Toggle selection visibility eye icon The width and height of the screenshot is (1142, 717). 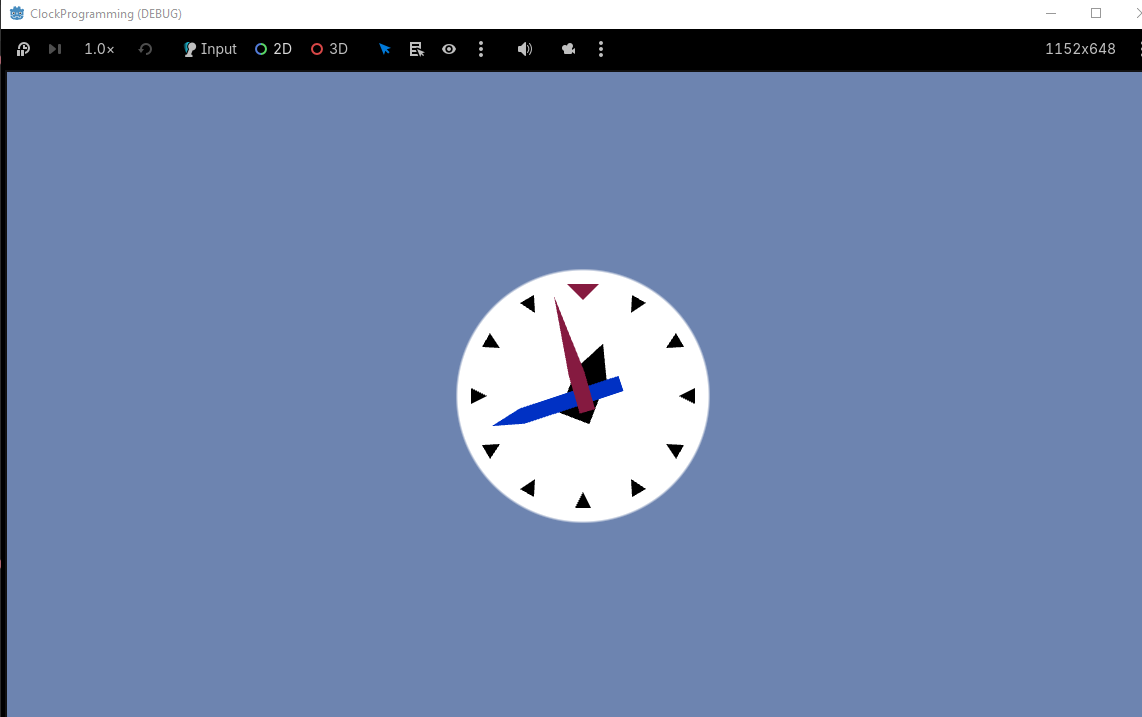tap(449, 49)
